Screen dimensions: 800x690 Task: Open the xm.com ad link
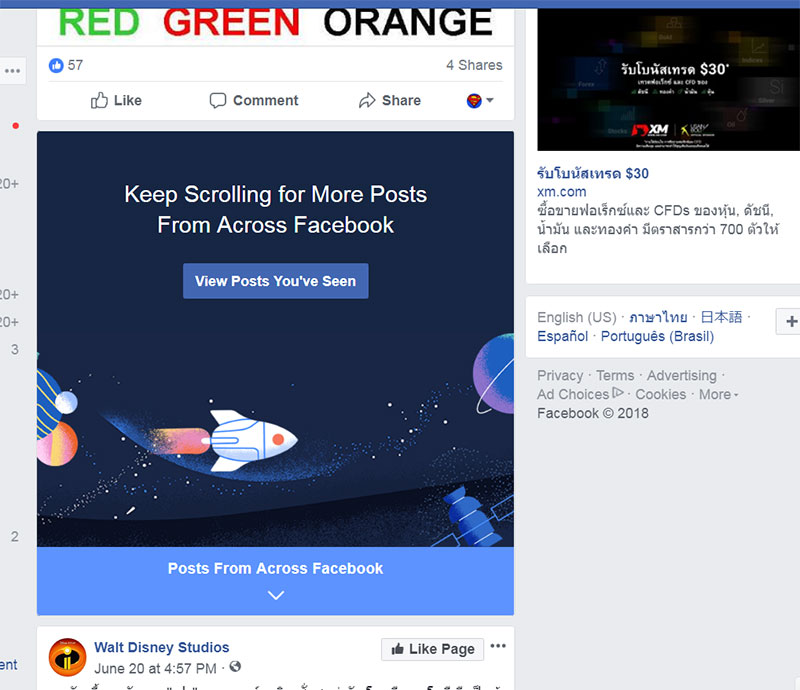click(561, 192)
